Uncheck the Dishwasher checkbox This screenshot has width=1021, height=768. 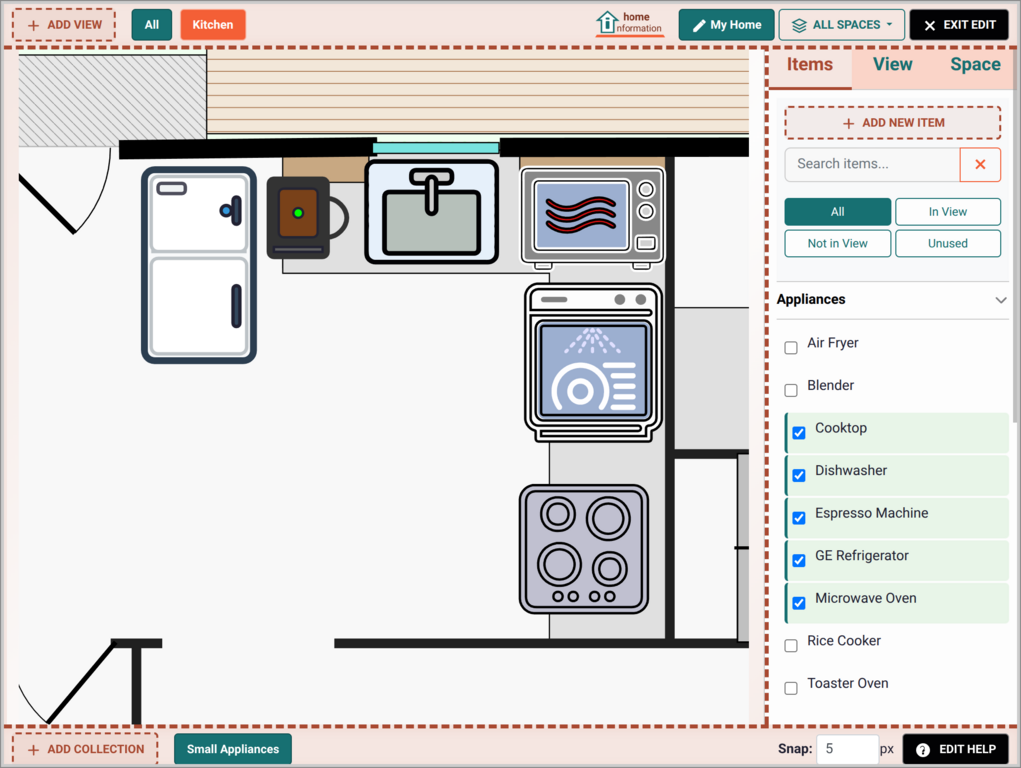(x=798, y=476)
